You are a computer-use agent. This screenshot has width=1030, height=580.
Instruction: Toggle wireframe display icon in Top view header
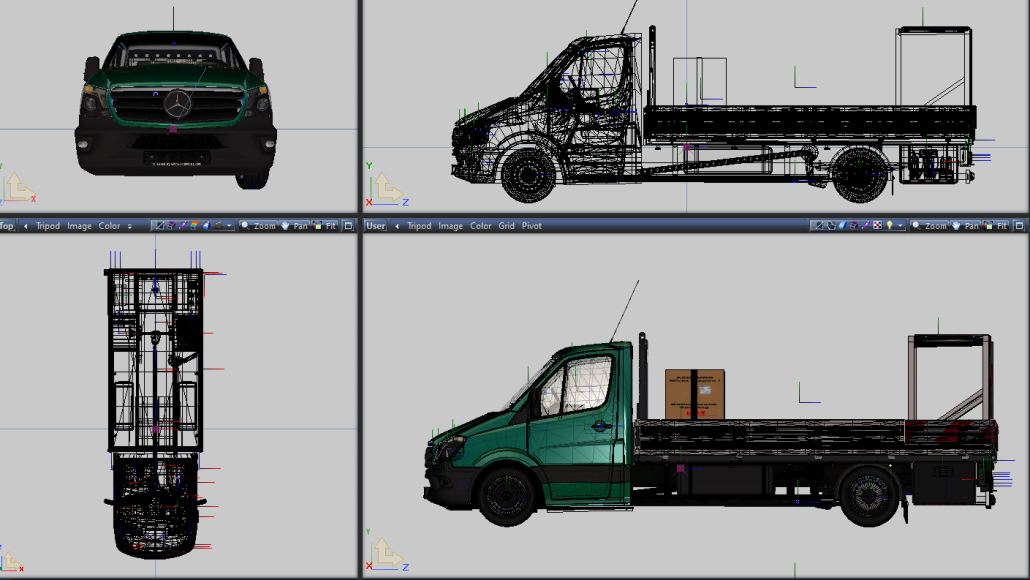pos(159,225)
